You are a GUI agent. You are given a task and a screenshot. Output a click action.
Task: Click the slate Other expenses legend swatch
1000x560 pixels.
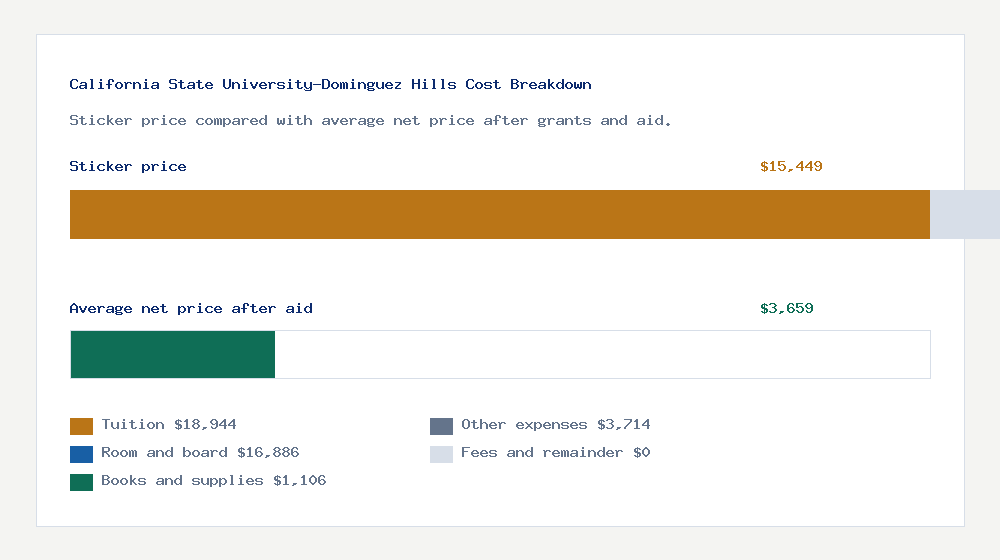tap(441, 426)
